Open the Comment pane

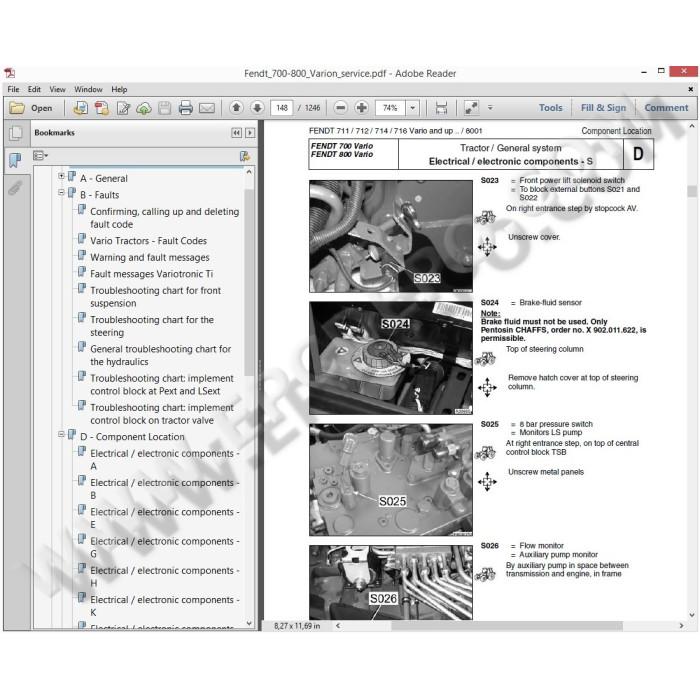click(666, 108)
